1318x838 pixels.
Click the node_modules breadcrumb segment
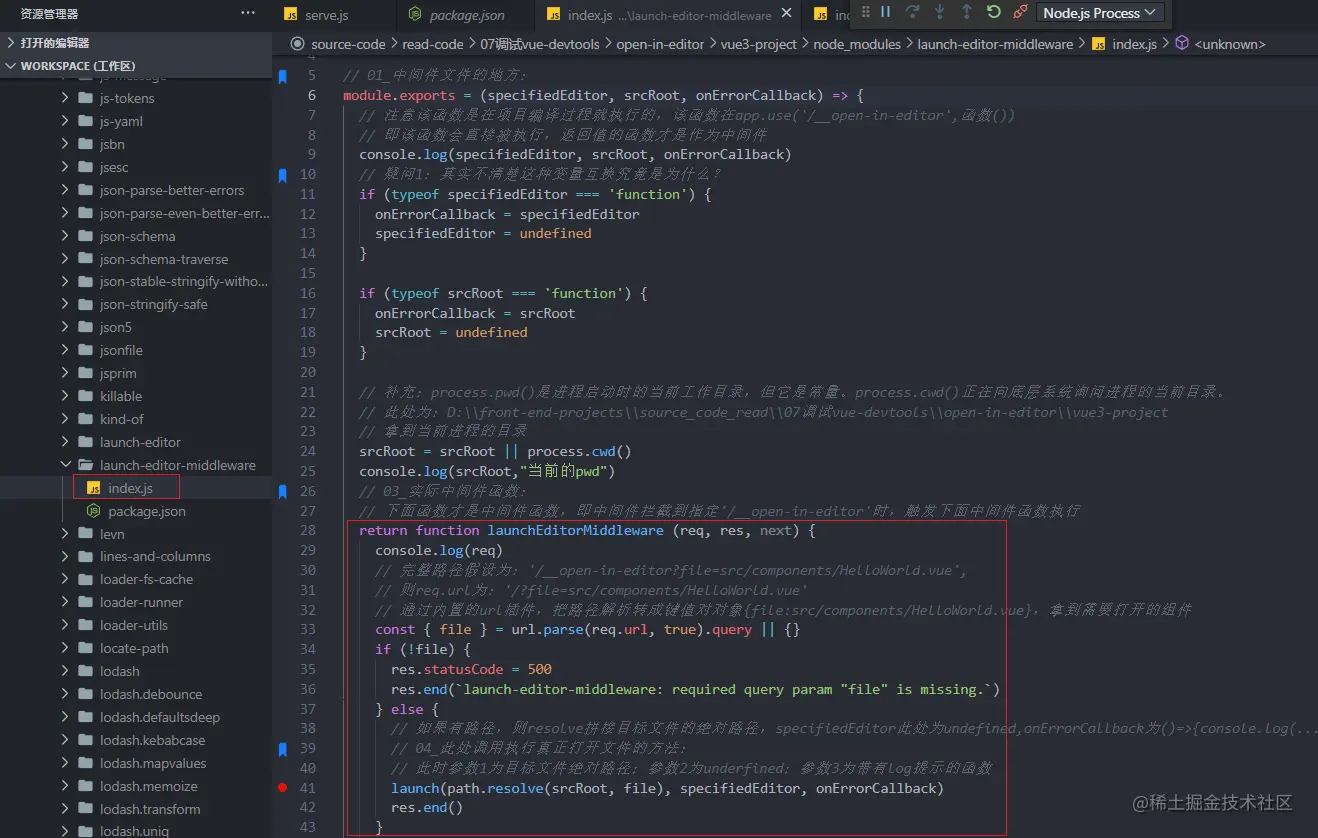pos(857,44)
